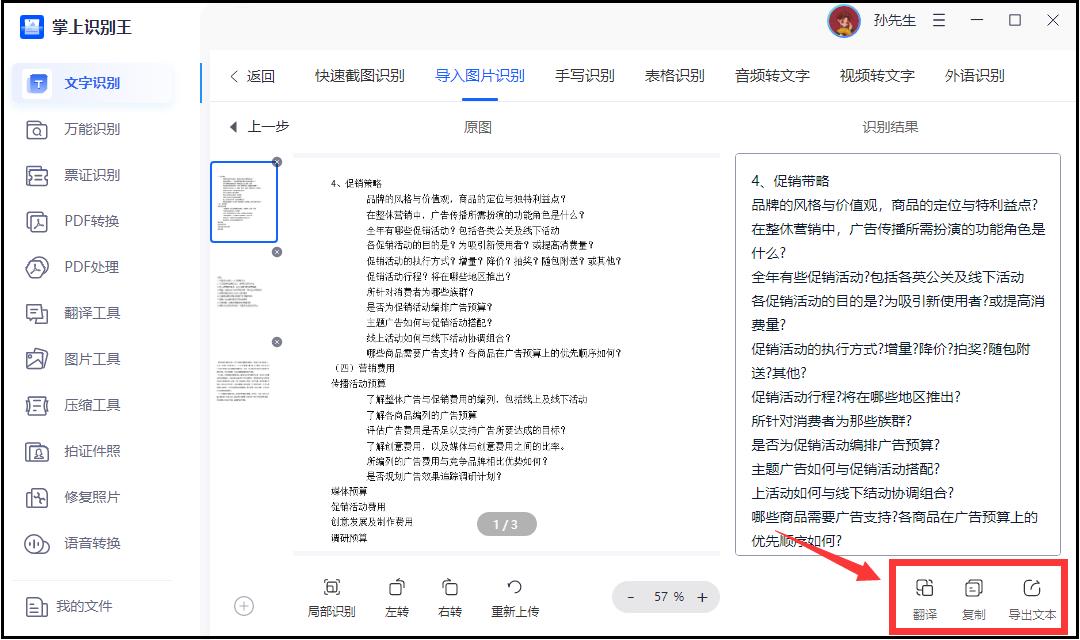Switch to the 手写识别 tab
This screenshot has height=640, width=1080.
pos(585,75)
